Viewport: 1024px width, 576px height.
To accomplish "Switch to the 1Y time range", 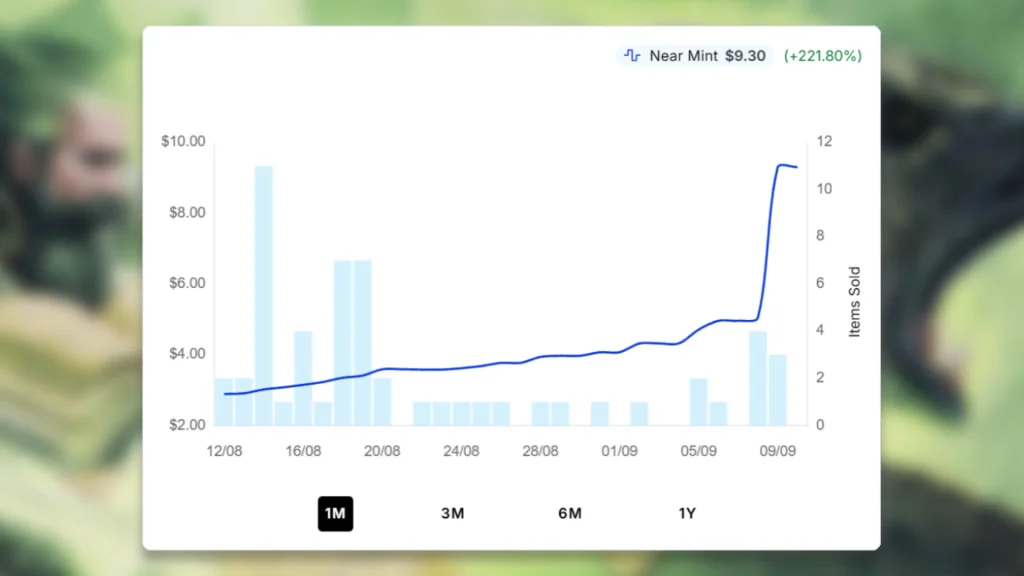I will [687, 514].
